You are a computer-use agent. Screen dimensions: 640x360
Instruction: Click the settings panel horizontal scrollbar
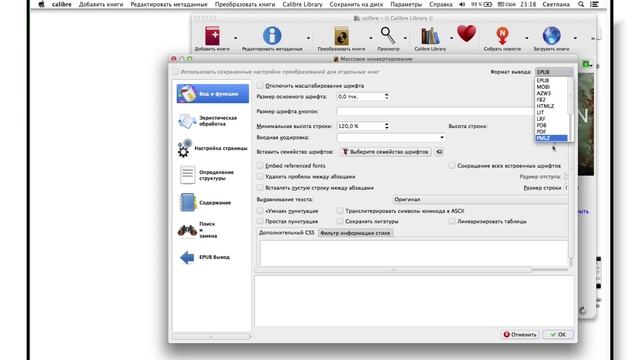click(393, 269)
